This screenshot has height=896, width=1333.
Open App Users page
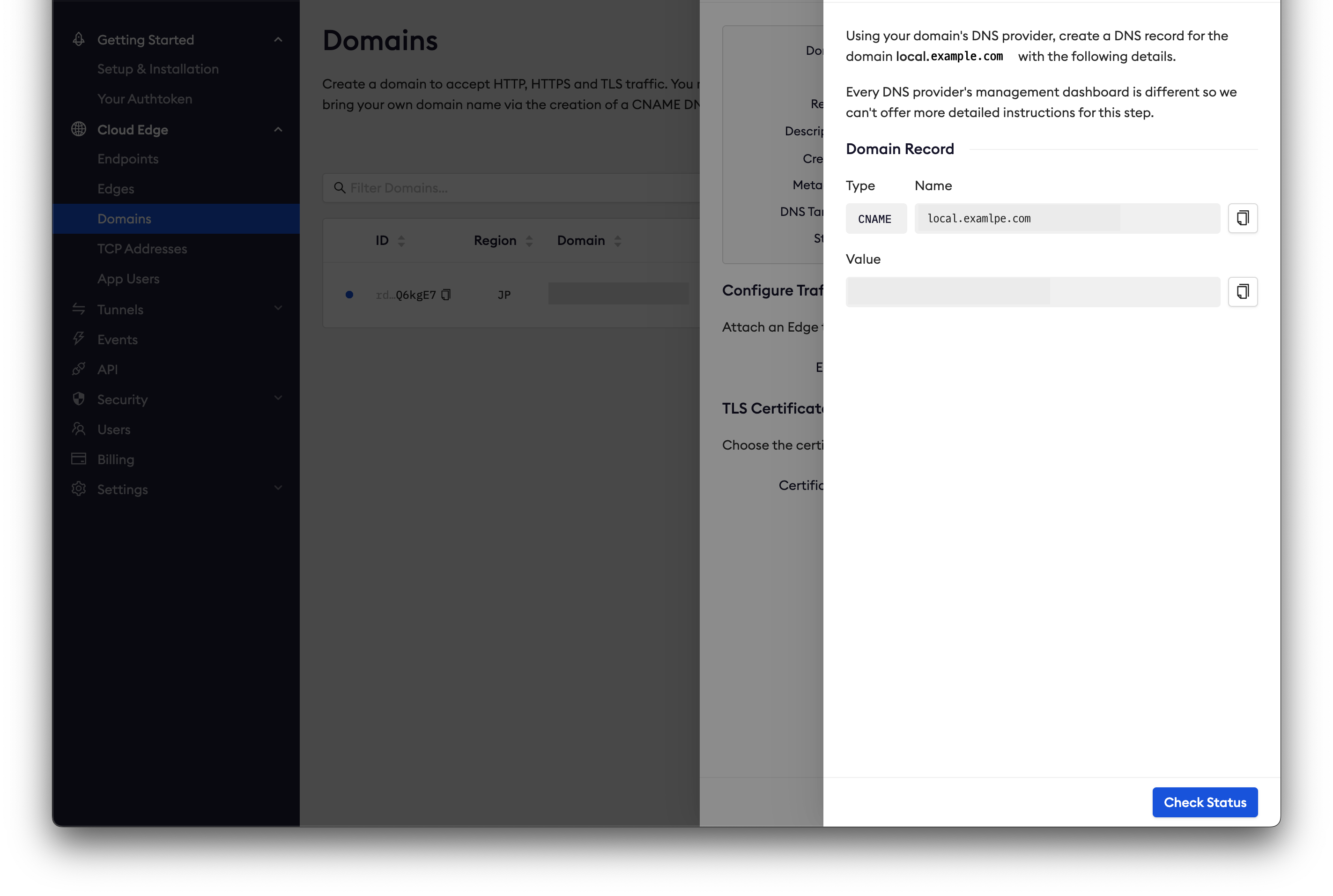[x=128, y=279]
